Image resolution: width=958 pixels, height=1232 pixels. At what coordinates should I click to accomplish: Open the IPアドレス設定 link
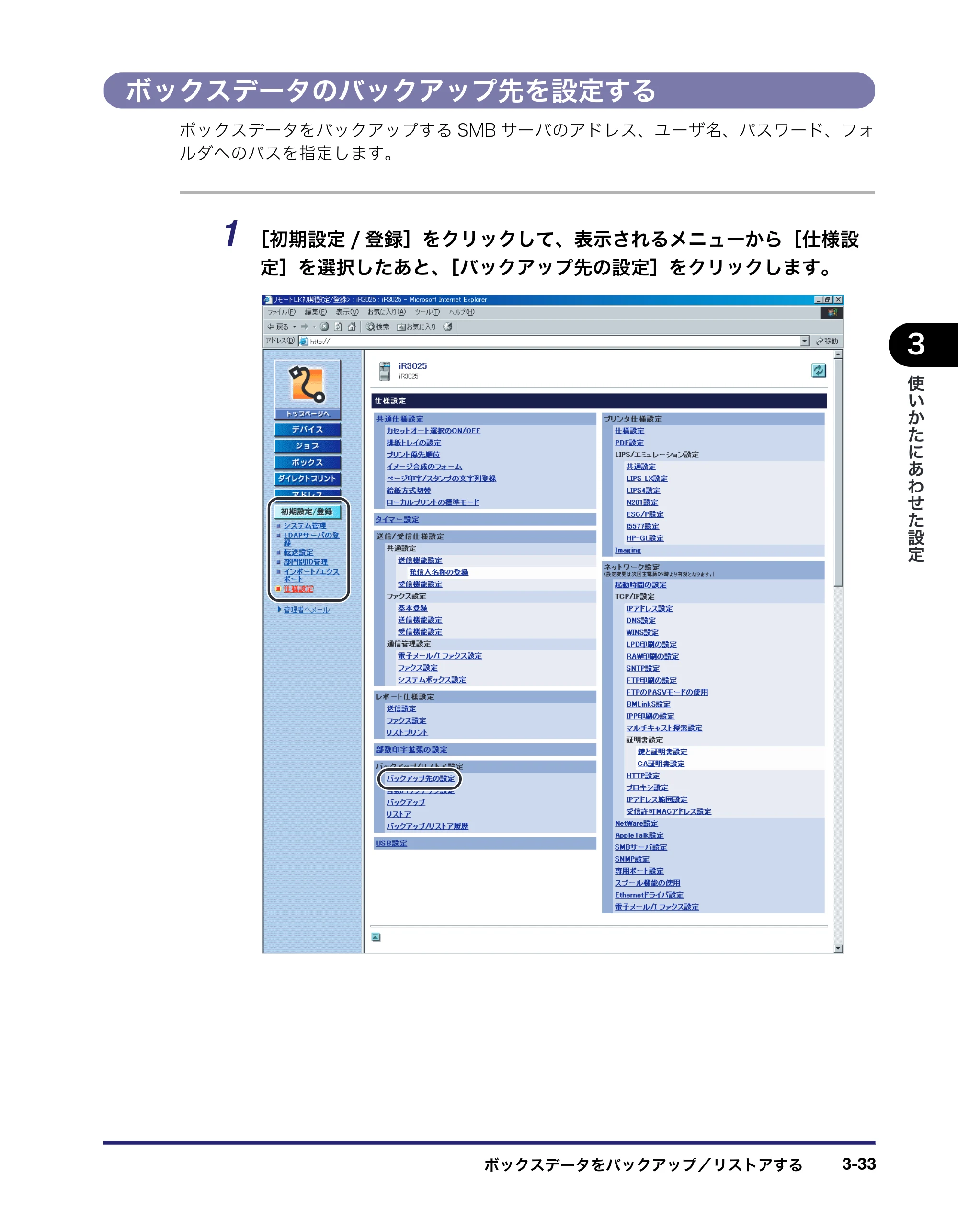pyautogui.click(x=650, y=609)
